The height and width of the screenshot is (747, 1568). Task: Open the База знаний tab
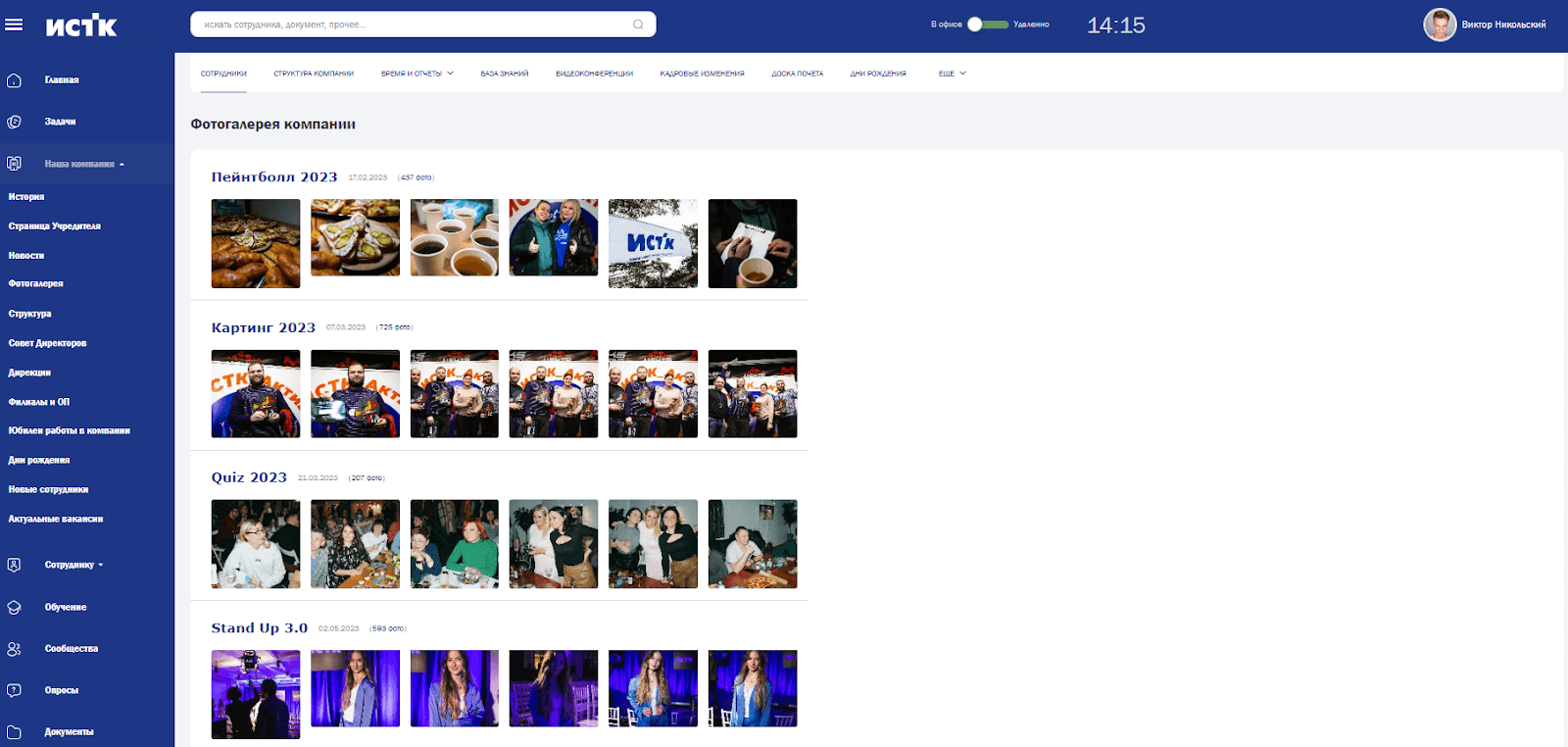(504, 74)
